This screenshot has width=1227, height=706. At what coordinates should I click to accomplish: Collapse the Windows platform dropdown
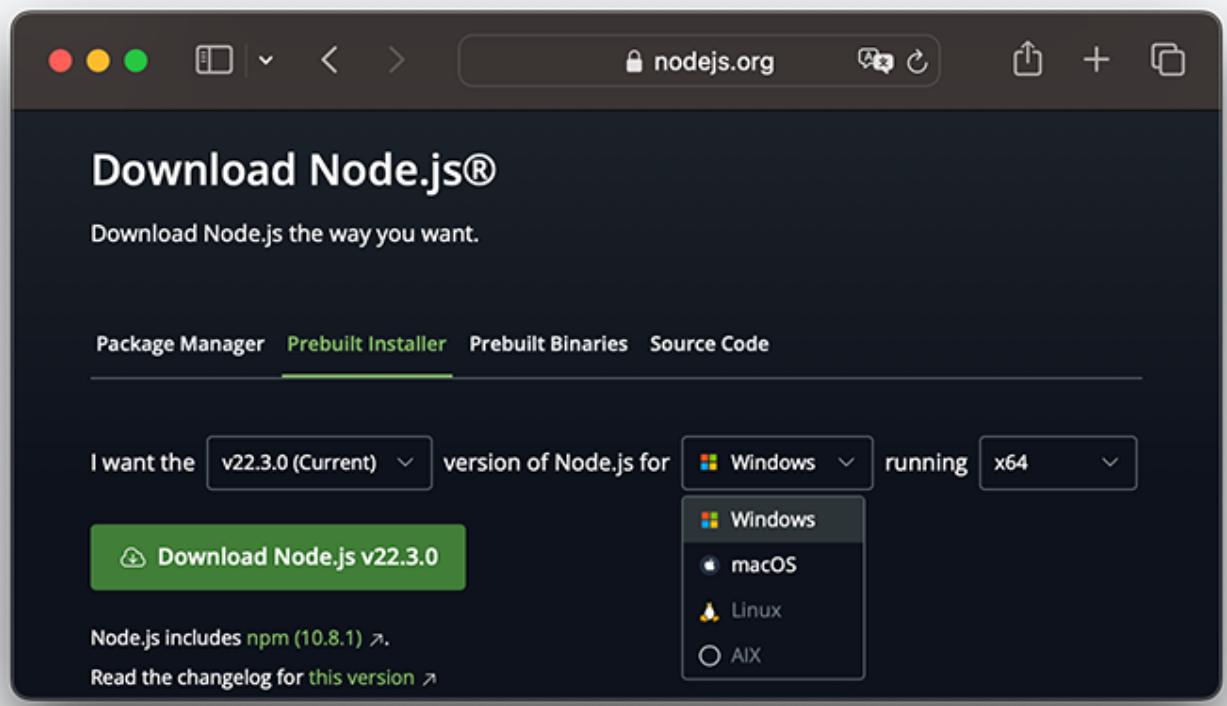(777, 463)
